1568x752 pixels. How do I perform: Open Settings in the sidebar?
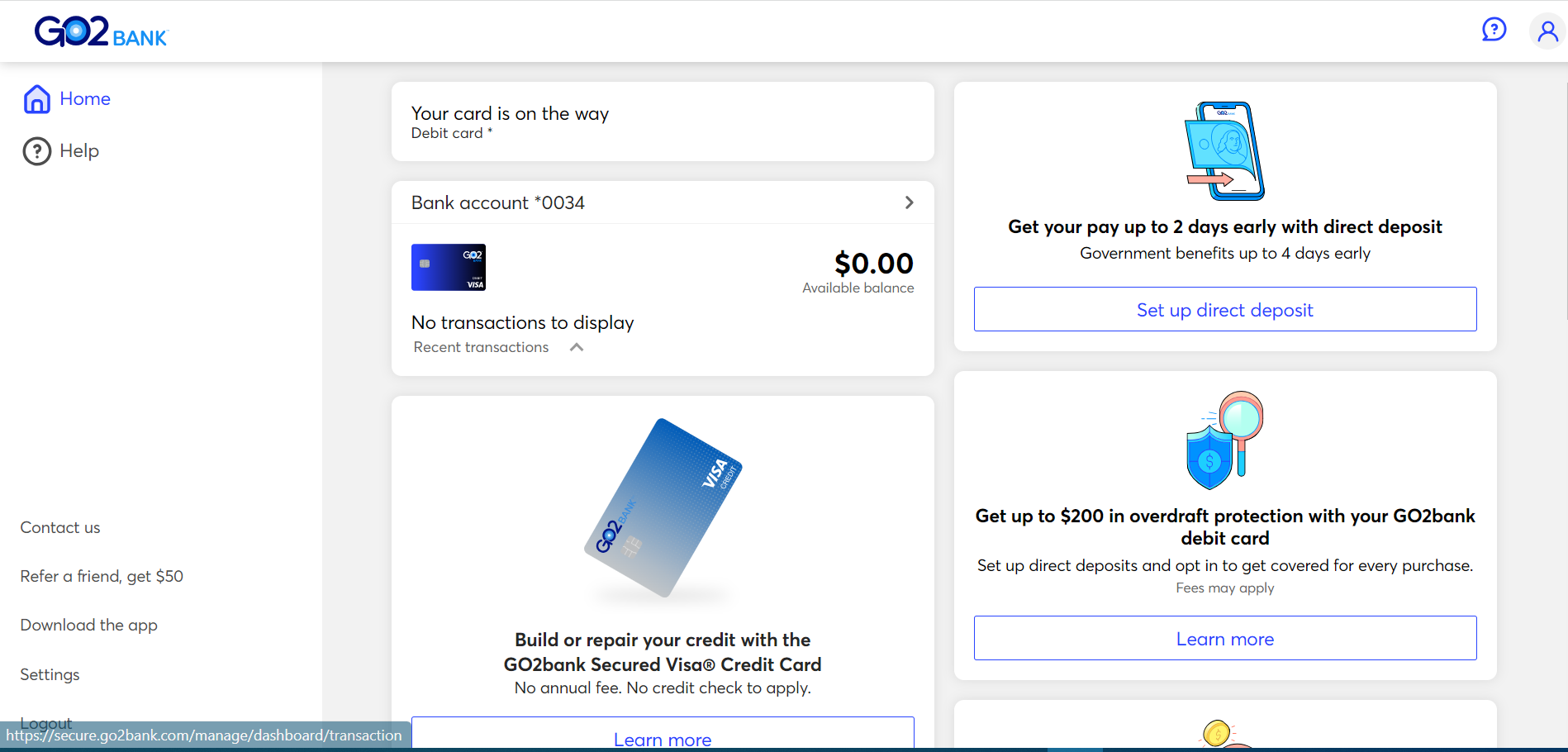click(x=50, y=674)
